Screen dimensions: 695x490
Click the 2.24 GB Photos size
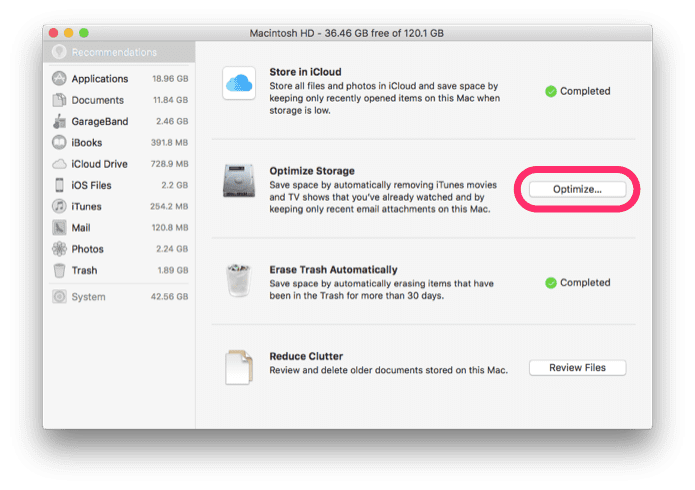tap(172, 249)
